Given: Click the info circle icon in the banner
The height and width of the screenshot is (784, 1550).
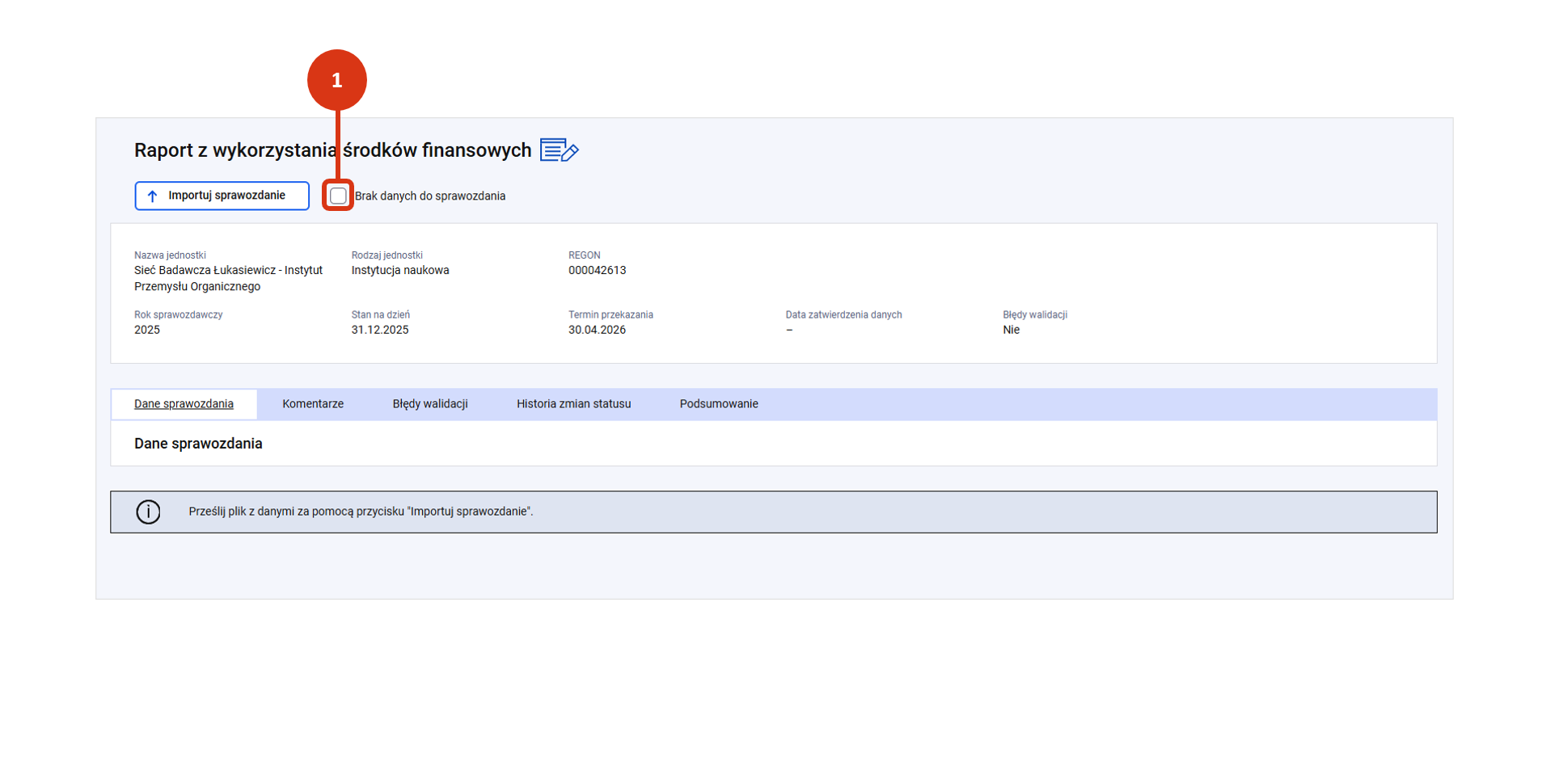Looking at the screenshot, I should point(148,512).
